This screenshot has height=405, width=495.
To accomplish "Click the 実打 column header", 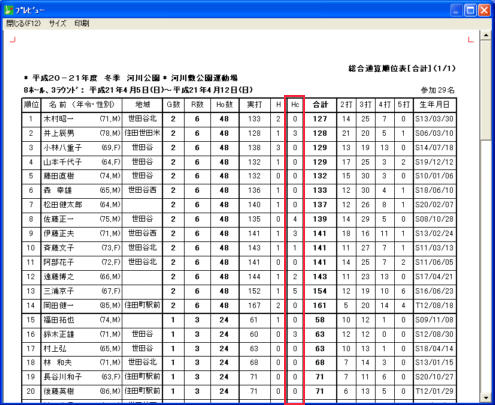I will point(254,105).
